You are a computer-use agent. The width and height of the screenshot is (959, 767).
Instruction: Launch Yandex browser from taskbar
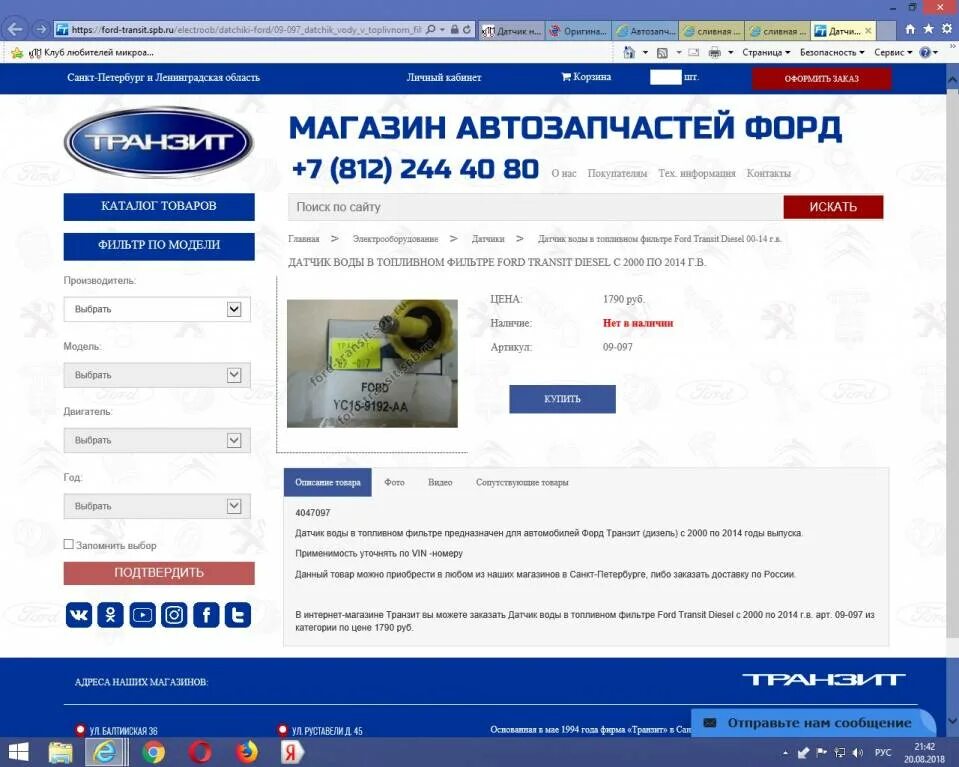pyautogui.click(x=292, y=752)
